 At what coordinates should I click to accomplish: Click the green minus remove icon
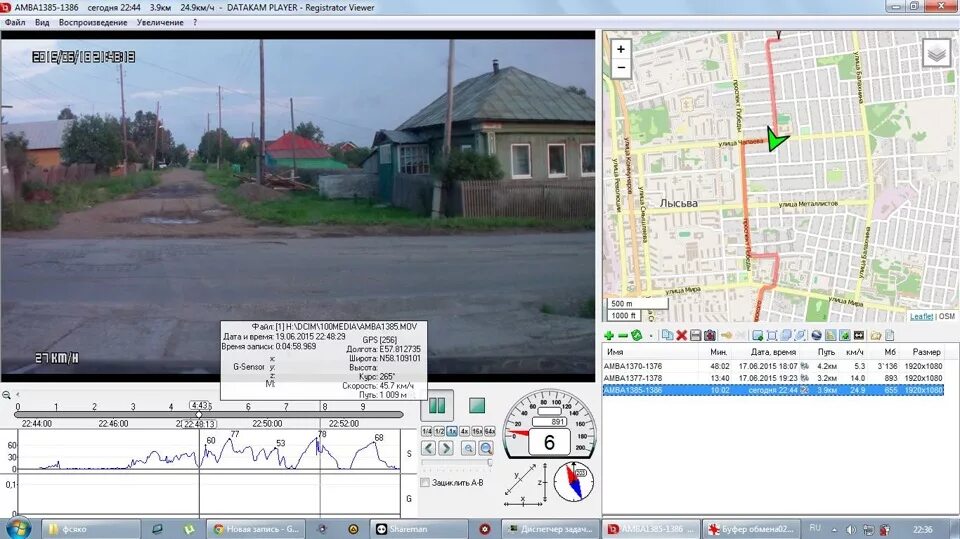coord(623,336)
